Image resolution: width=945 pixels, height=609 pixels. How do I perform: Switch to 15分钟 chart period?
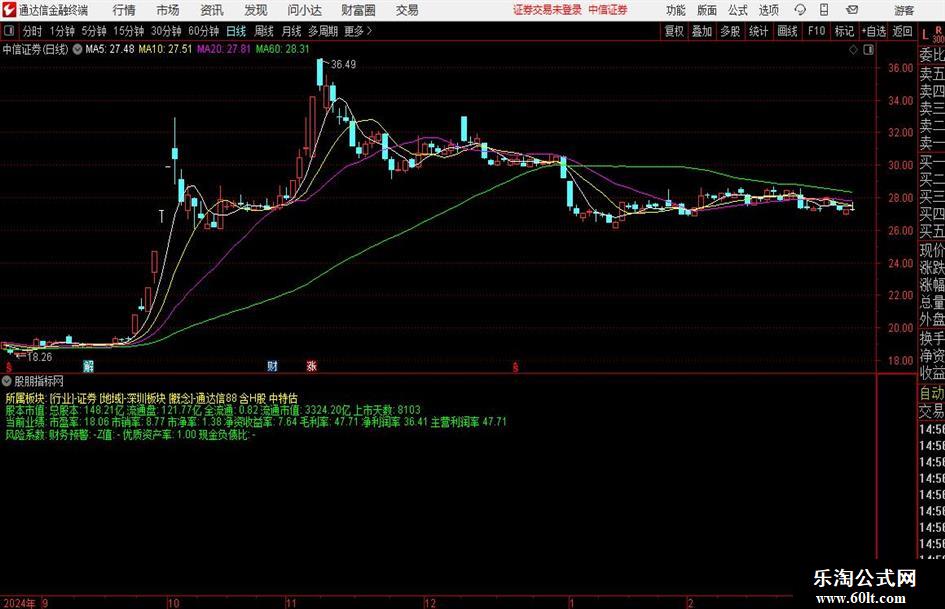tap(129, 31)
